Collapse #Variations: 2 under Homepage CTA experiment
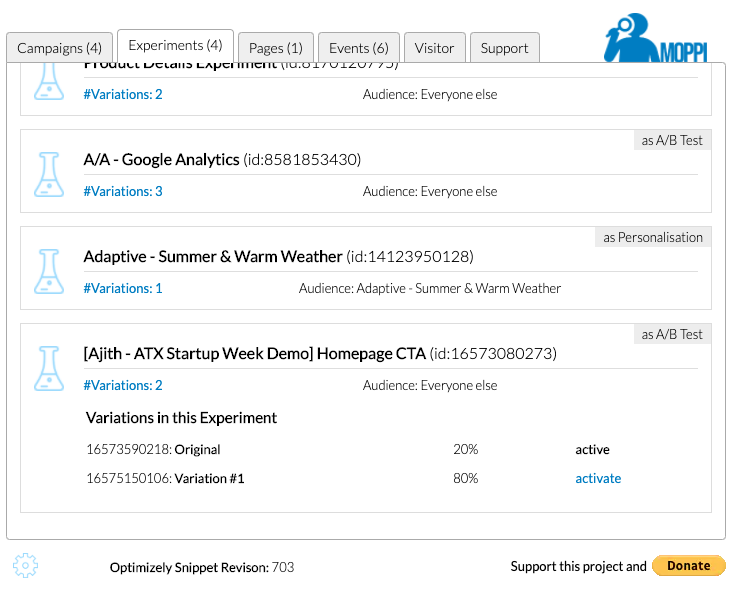The height and width of the screenshot is (589, 731). [x=123, y=385]
